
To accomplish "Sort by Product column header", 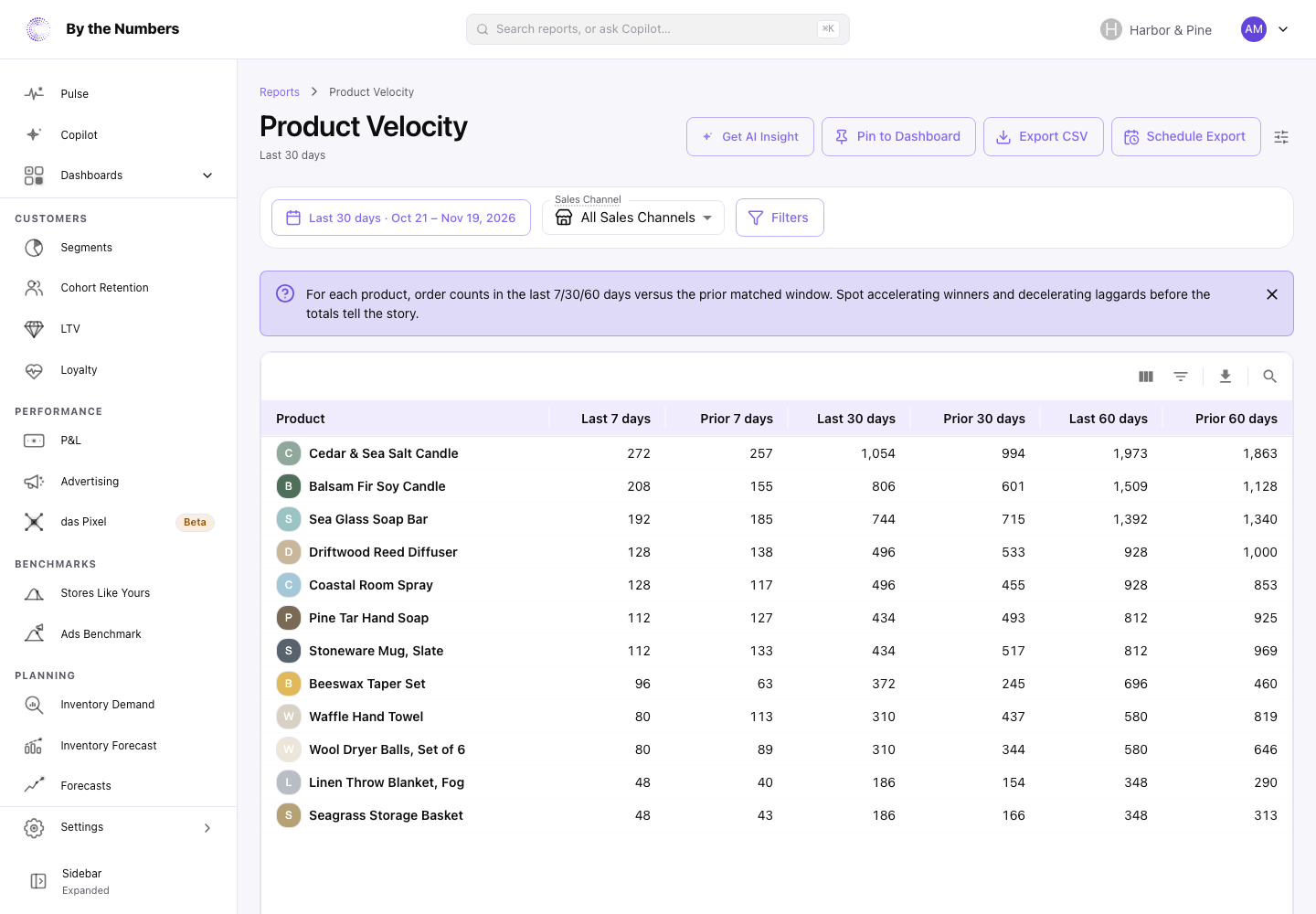I will (x=301, y=419).
